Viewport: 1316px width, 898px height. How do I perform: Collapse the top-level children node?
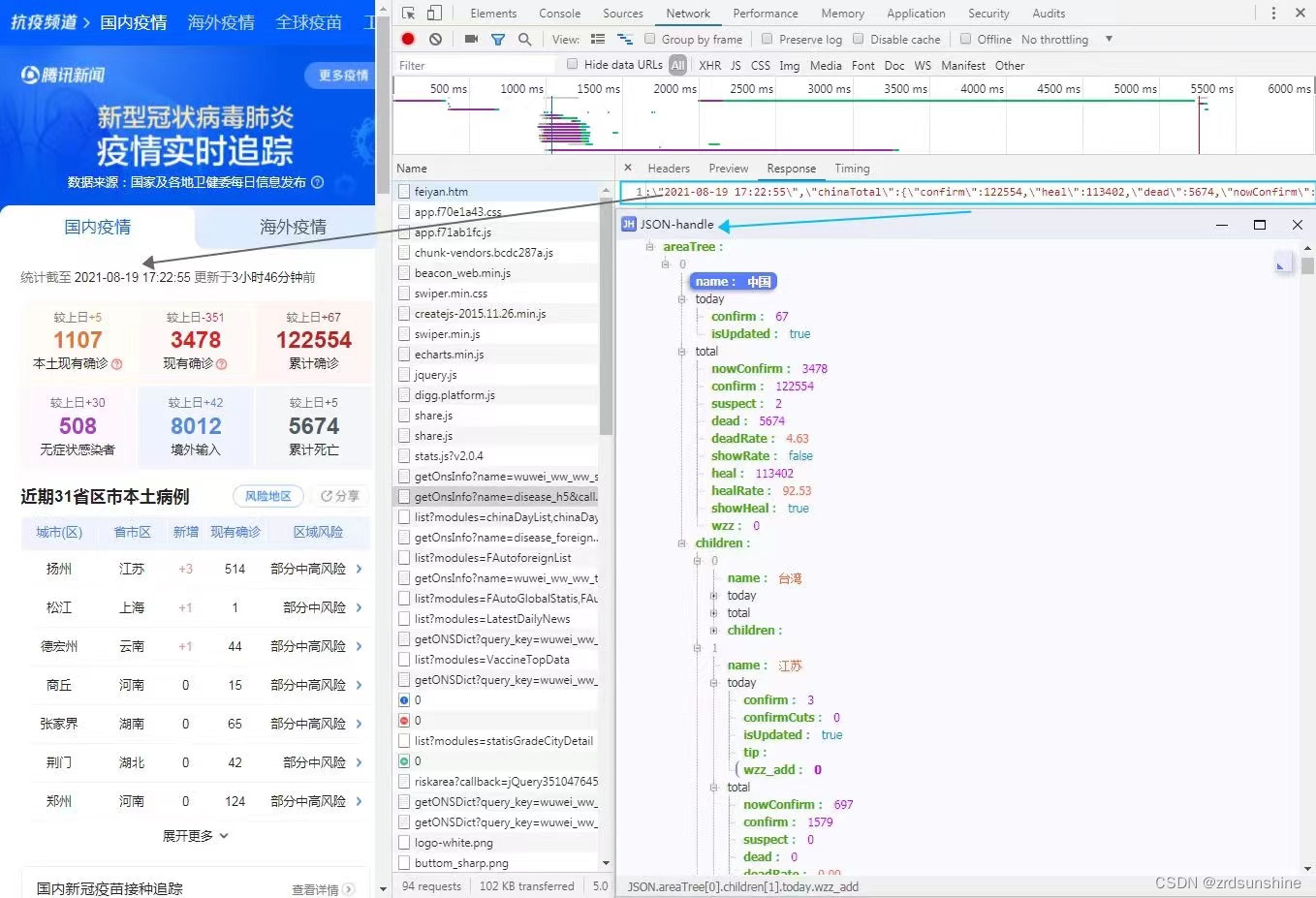[x=681, y=543]
